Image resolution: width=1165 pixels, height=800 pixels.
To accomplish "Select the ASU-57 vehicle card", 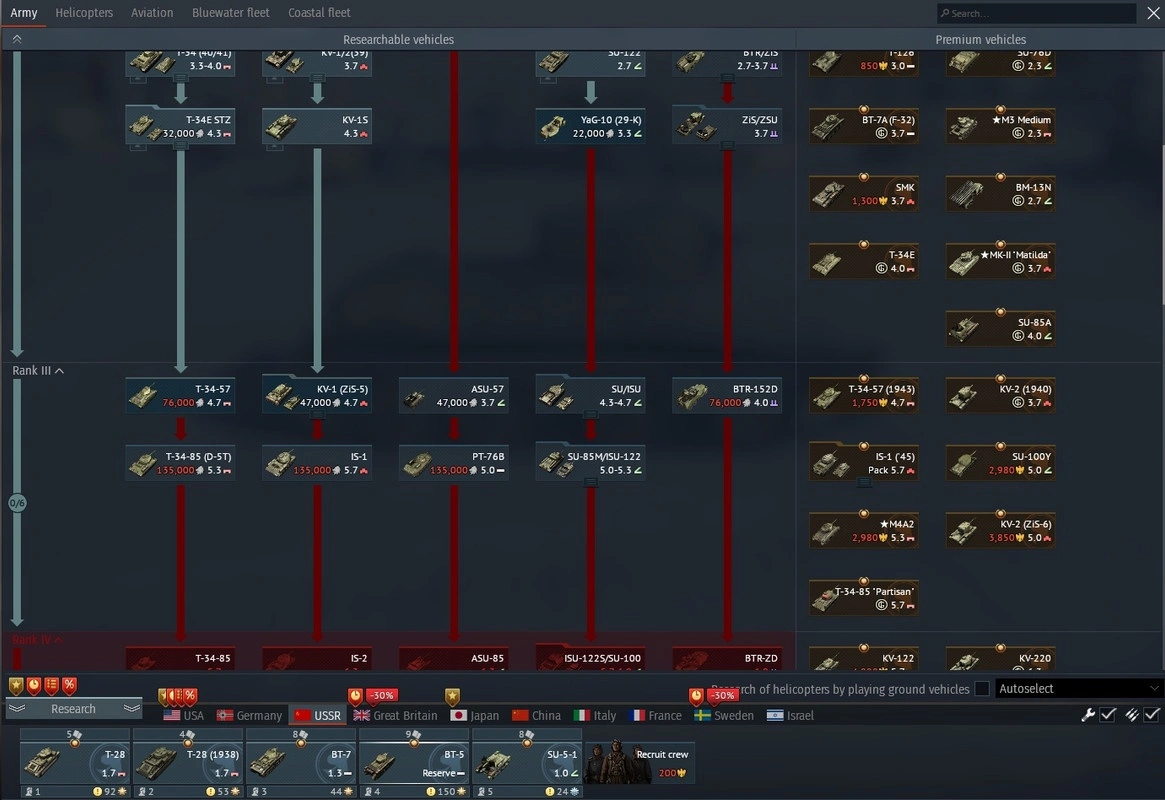I will coord(453,396).
